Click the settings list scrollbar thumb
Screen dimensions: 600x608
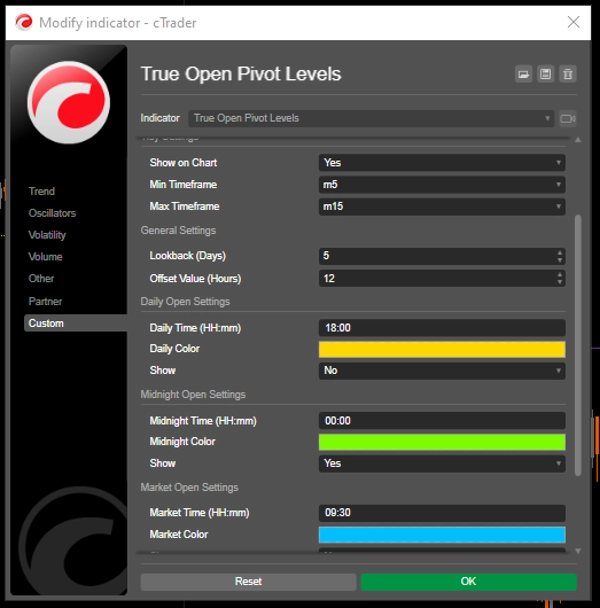[578, 345]
